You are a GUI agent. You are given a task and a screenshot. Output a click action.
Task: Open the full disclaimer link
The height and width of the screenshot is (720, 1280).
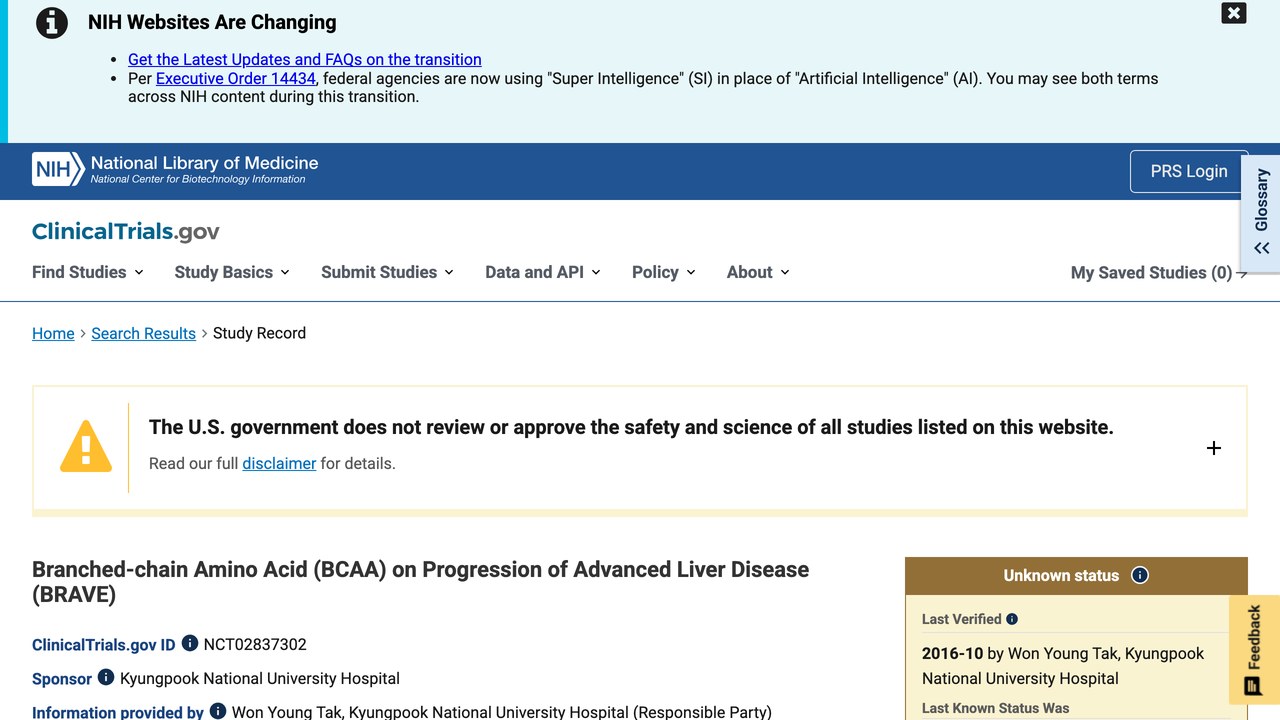pyautogui.click(x=279, y=463)
